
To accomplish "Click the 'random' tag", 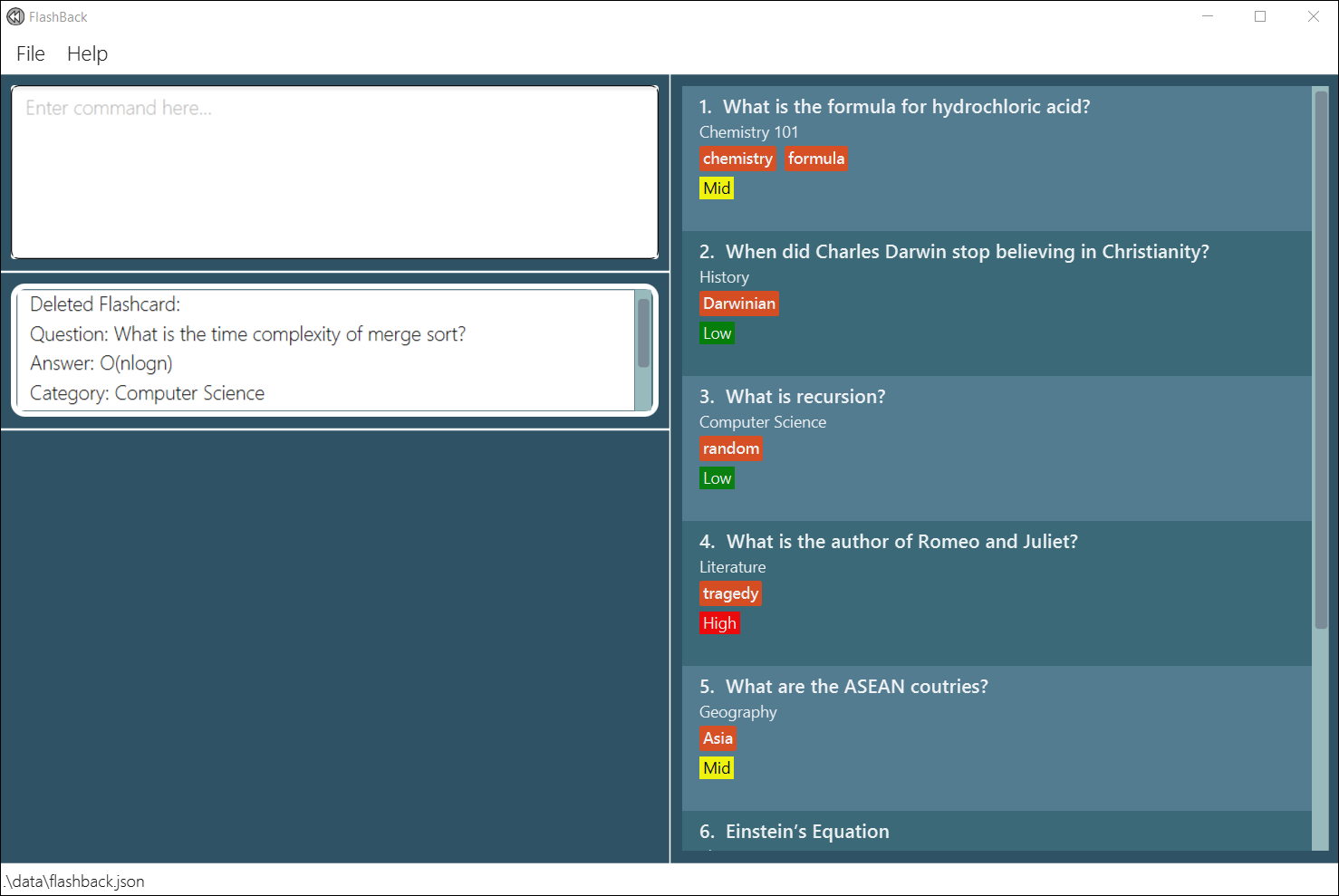I will [x=730, y=449].
